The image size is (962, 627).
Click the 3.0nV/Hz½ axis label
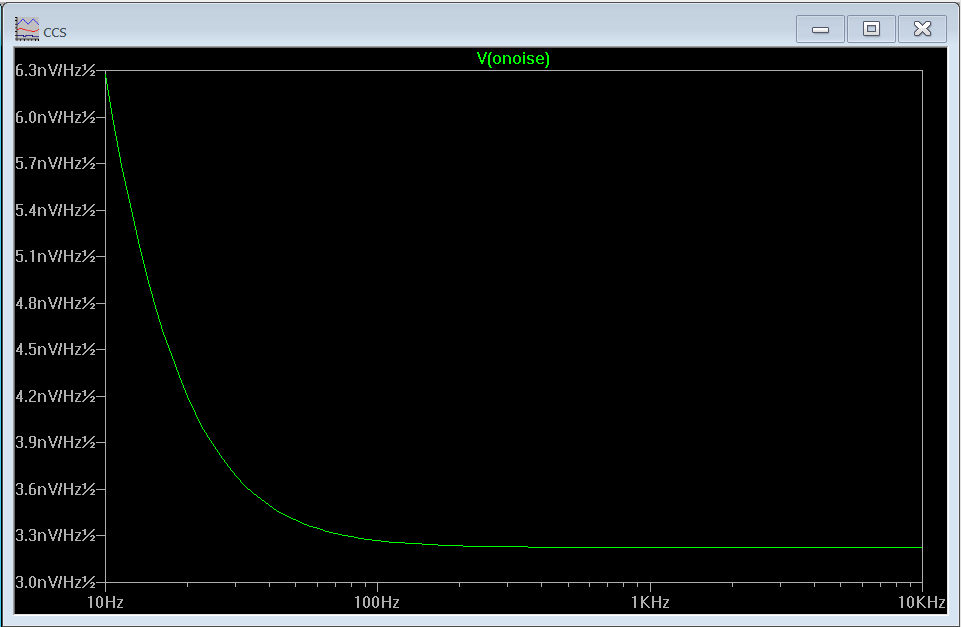56,582
